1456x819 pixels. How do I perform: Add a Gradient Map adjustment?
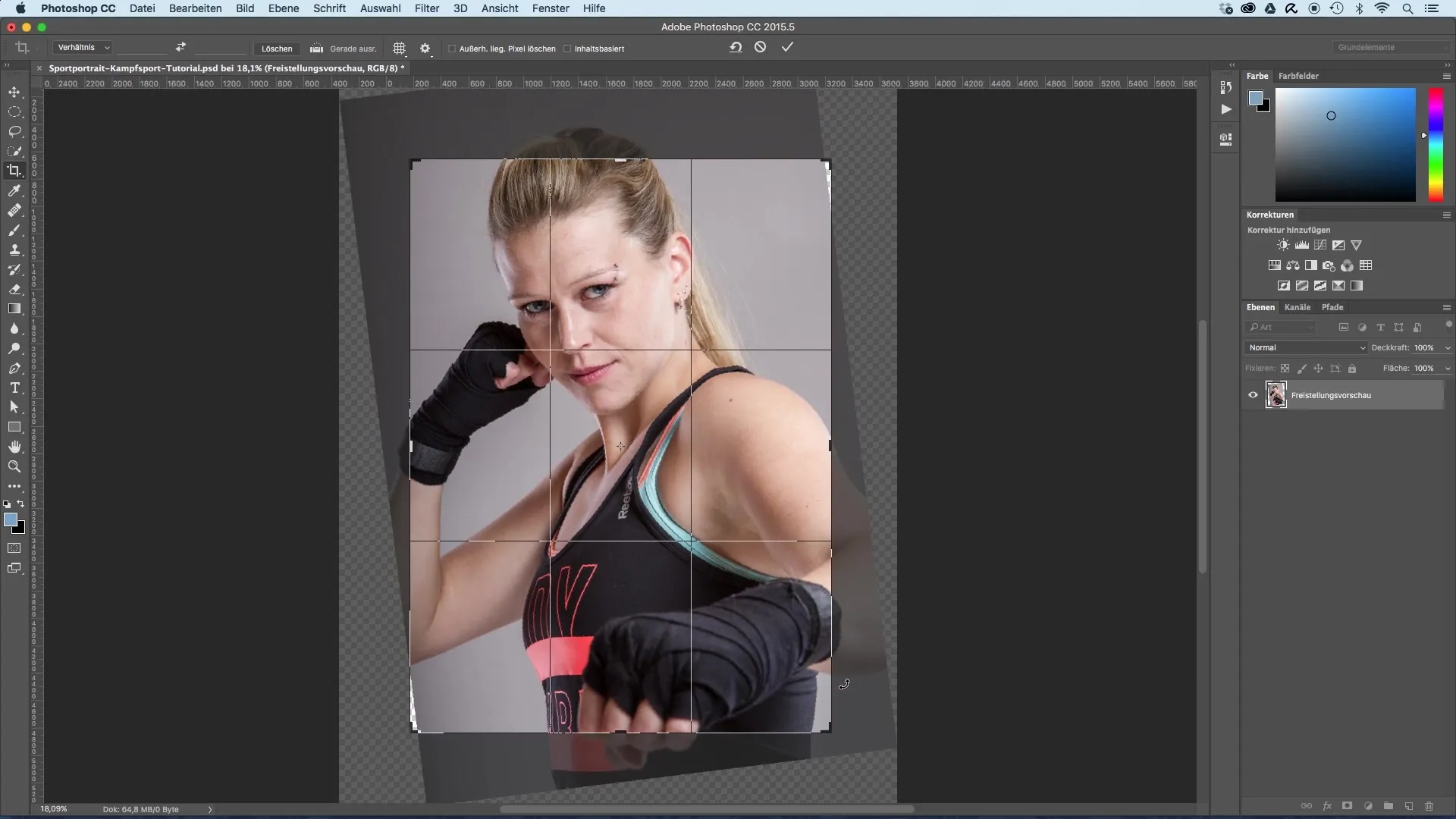[x=1357, y=286]
